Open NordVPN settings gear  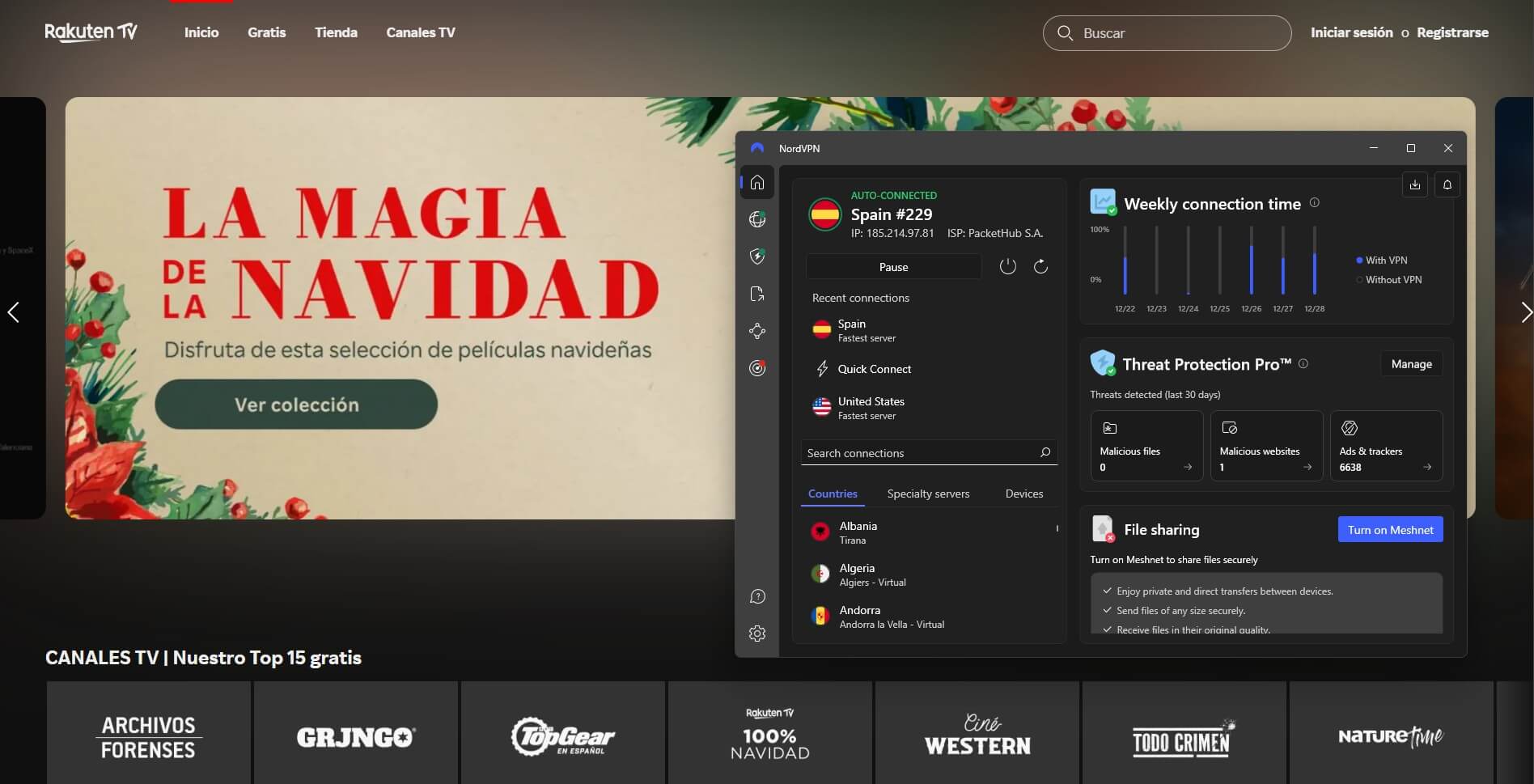tap(757, 634)
